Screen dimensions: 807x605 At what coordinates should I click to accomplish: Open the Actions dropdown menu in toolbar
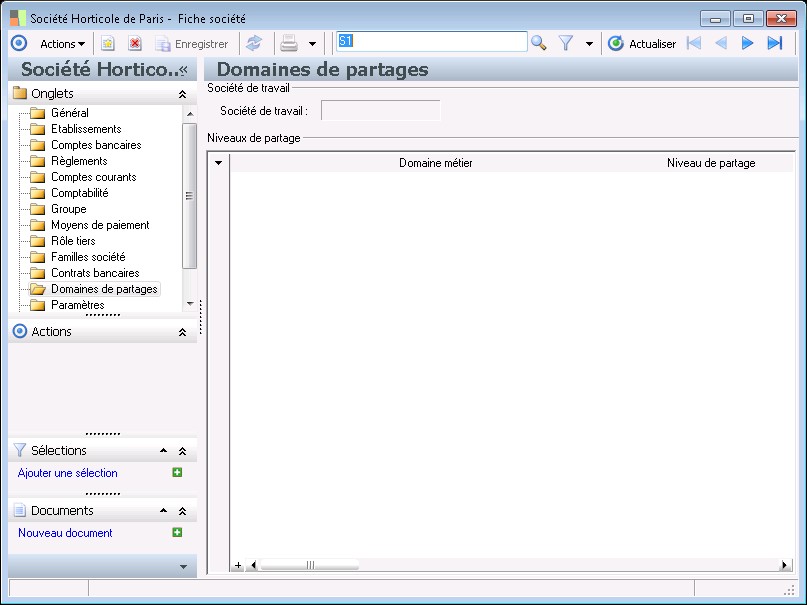pyautogui.click(x=62, y=43)
